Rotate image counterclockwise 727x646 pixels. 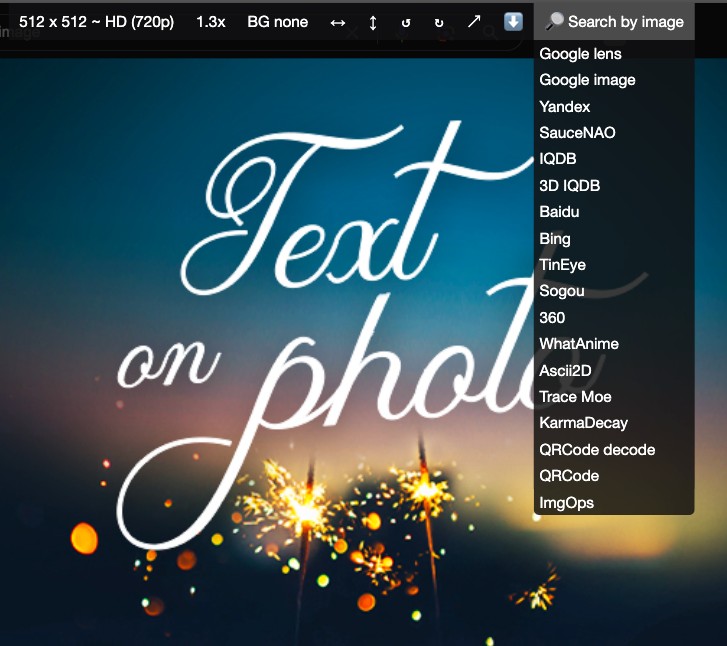tap(406, 22)
